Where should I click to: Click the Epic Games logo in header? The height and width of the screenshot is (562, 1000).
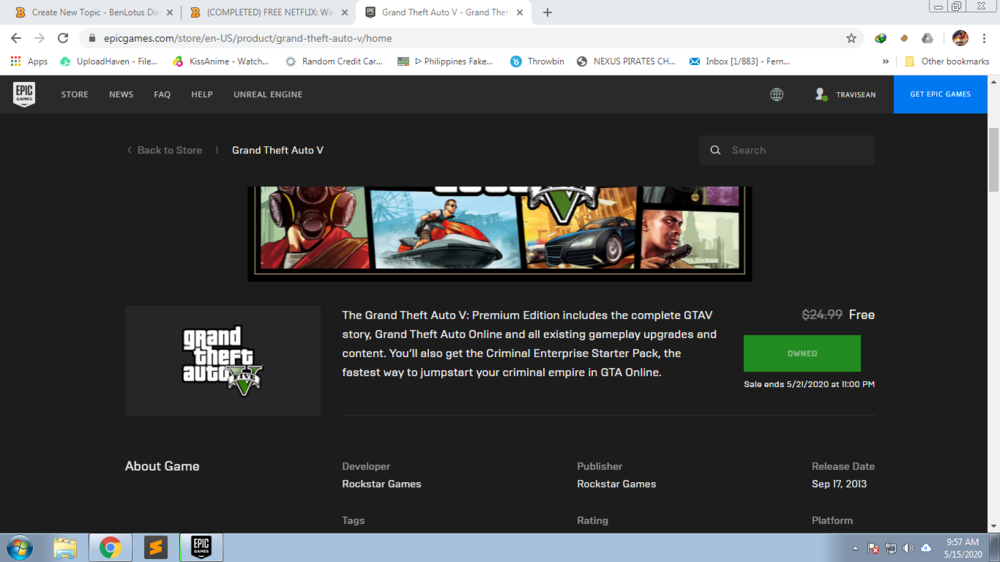(x=24, y=94)
